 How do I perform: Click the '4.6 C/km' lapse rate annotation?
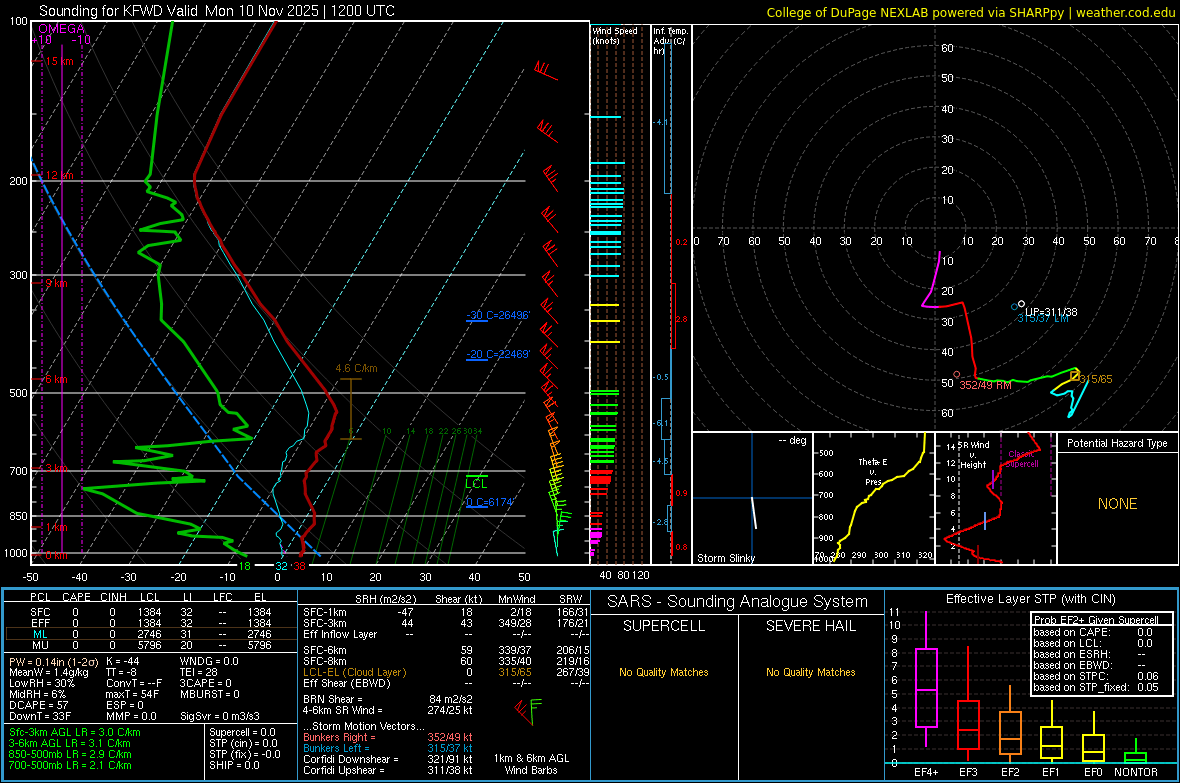point(356,368)
